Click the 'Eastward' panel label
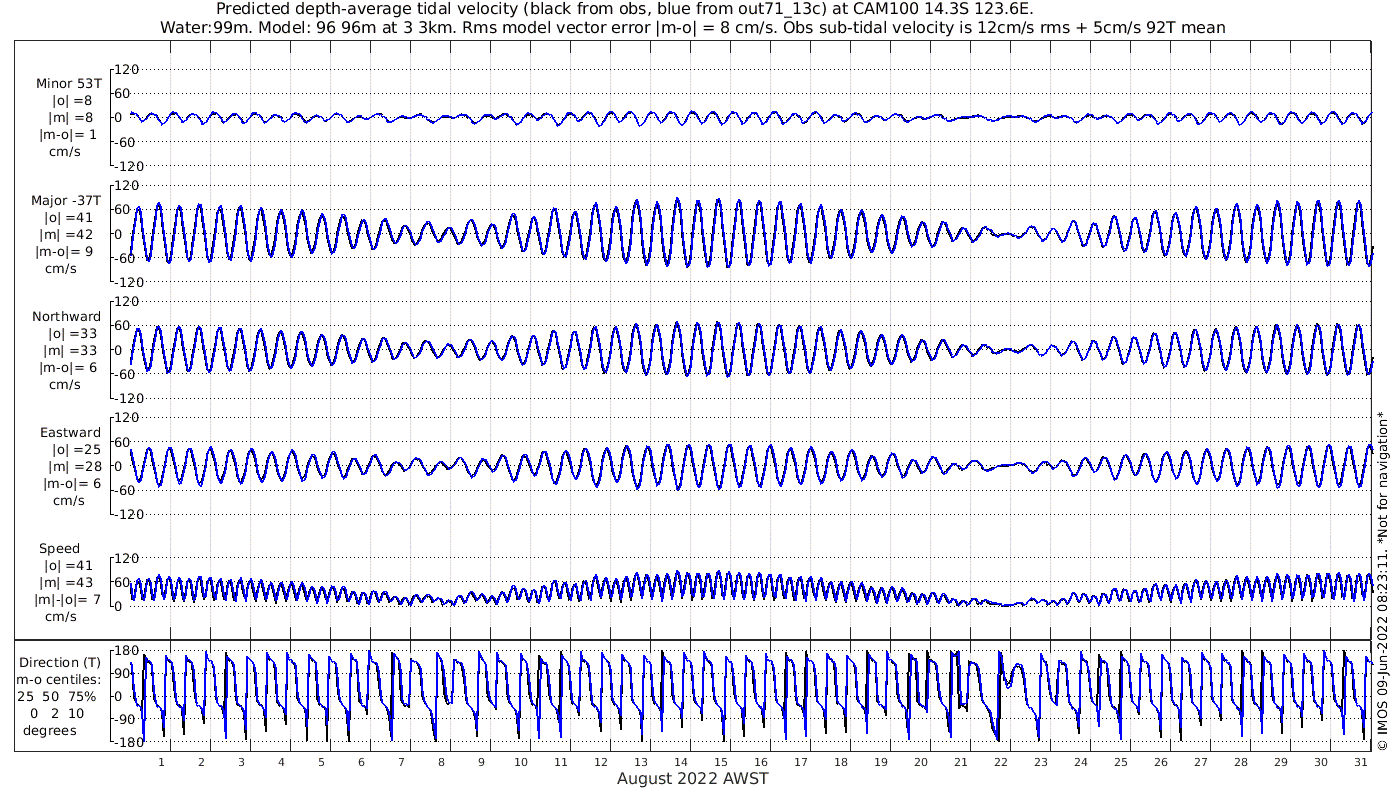Viewport: 1400px width, 800px height. pyautogui.click(x=70, y=433)
